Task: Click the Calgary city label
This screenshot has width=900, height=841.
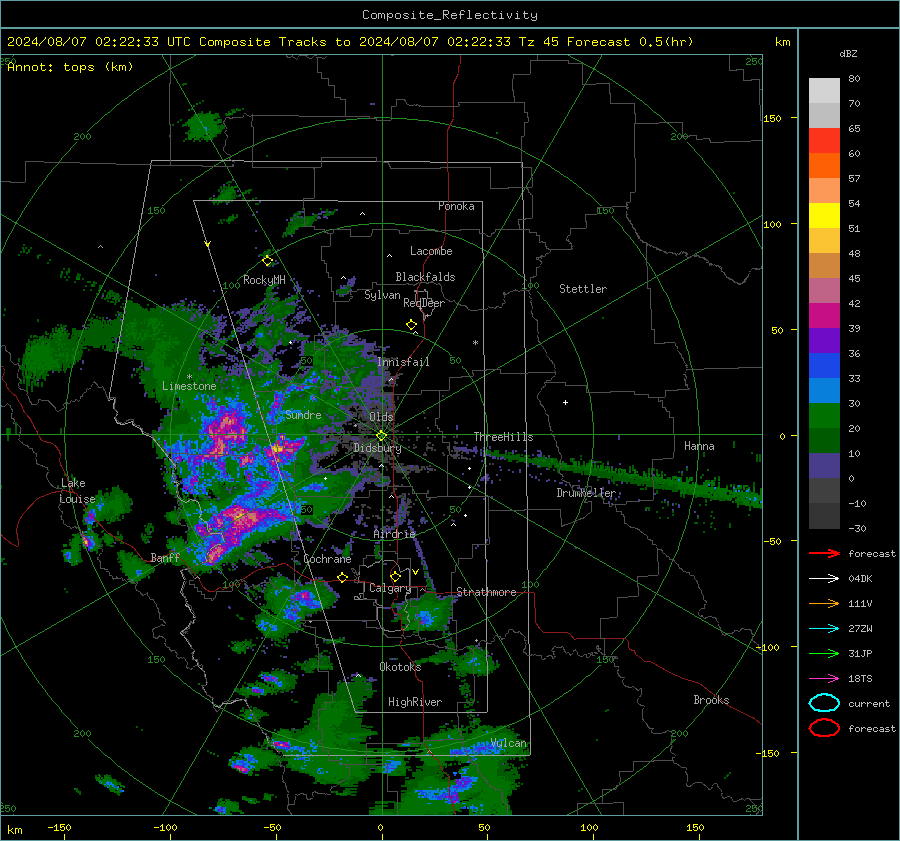Action: click(390, 588)
